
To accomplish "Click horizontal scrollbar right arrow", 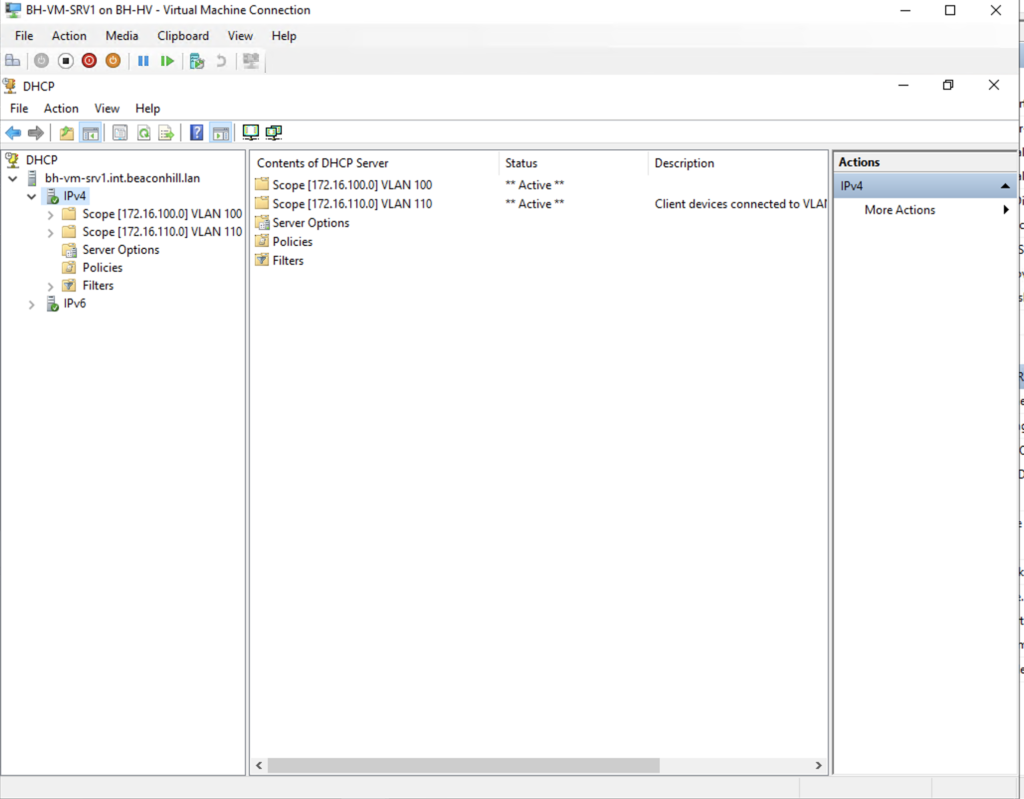I will pyautogui.click(x=818, y=765).
